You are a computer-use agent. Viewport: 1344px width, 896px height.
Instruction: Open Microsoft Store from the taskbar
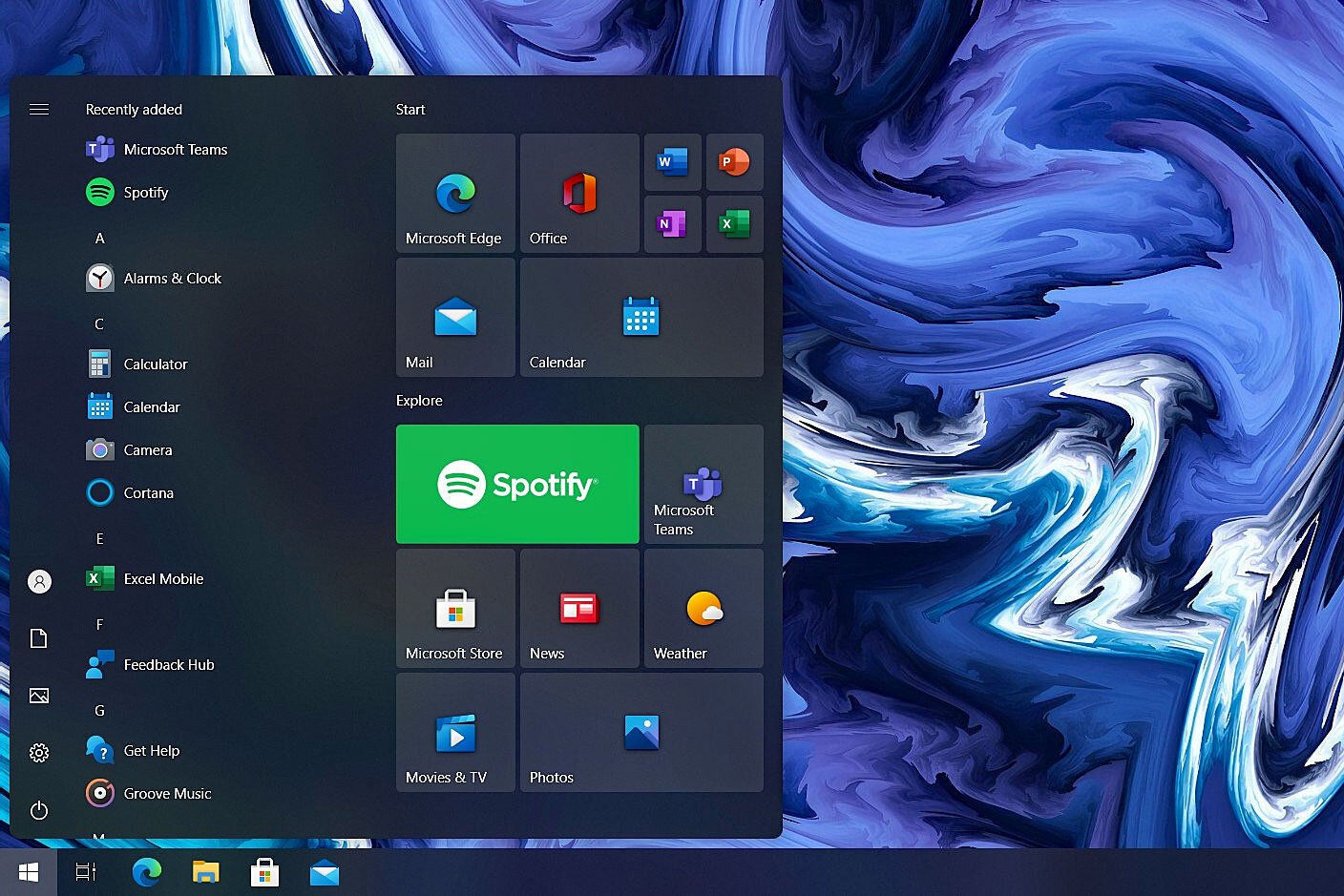click(264, 872)
